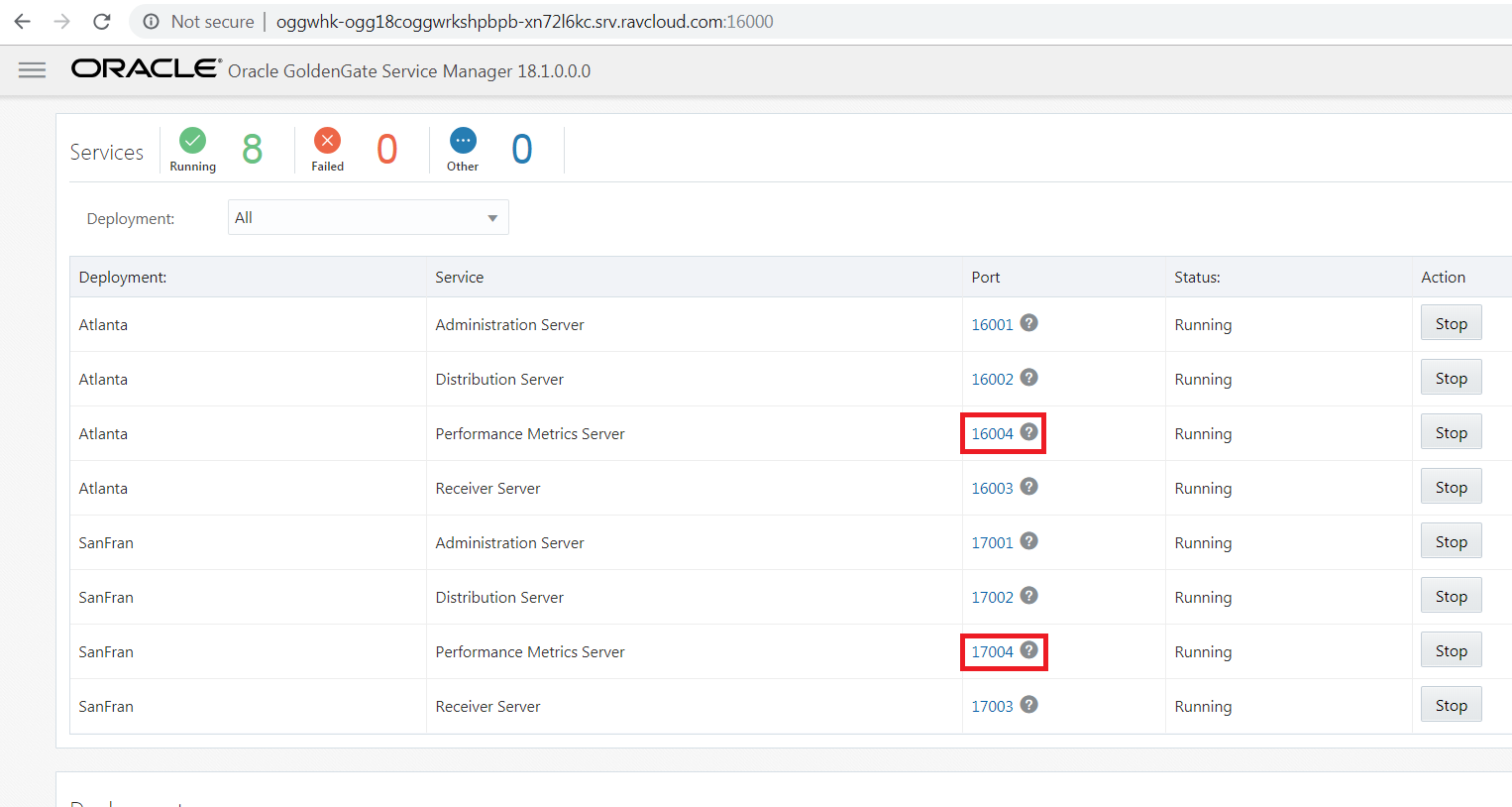Viewport: 1512px width, 807px height.
Task: Click the other services count 0
Action: tap(522, 150)
